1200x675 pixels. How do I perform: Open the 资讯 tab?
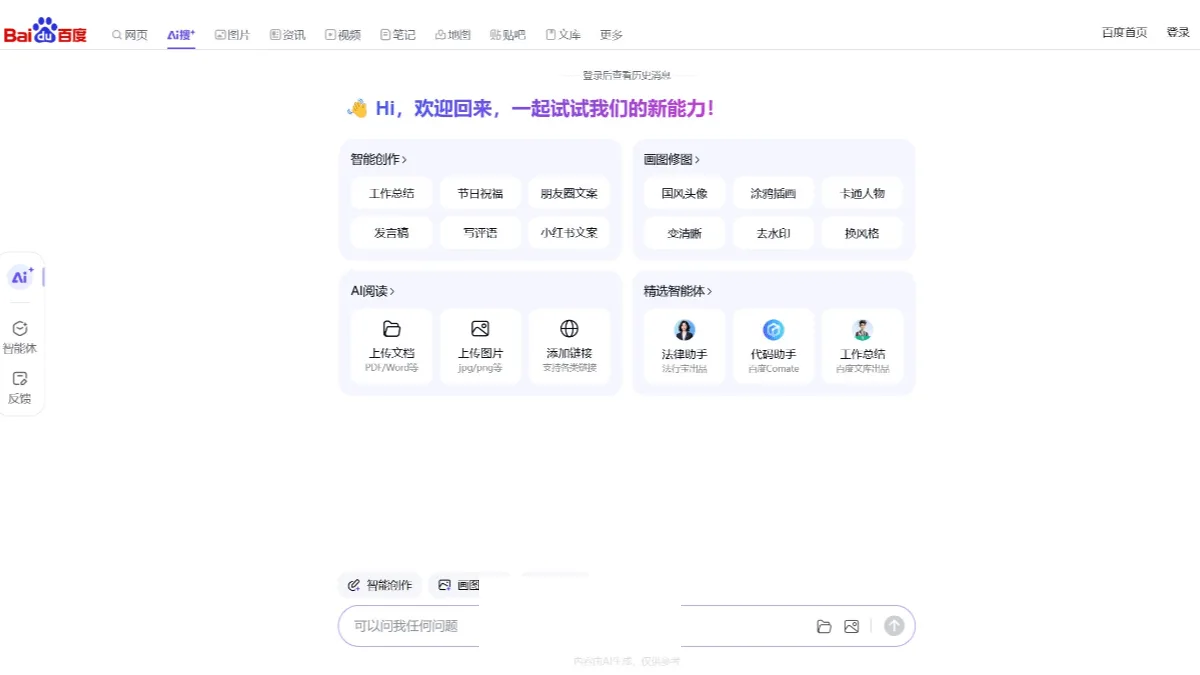tap(288, 34)
